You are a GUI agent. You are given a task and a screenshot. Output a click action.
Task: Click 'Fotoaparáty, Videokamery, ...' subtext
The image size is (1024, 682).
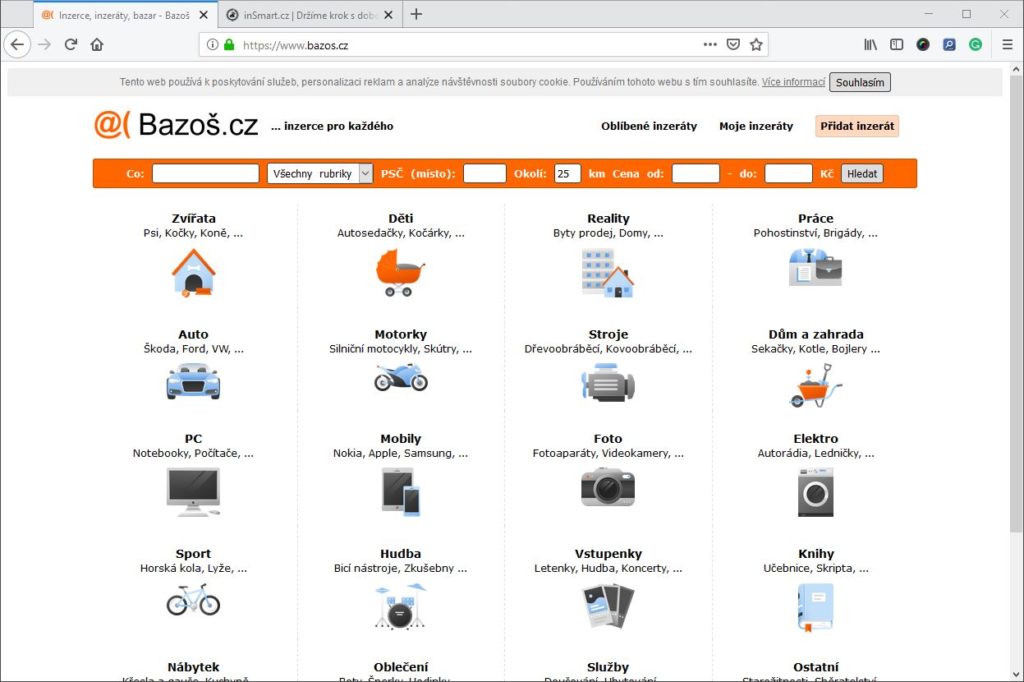point(608,453)
